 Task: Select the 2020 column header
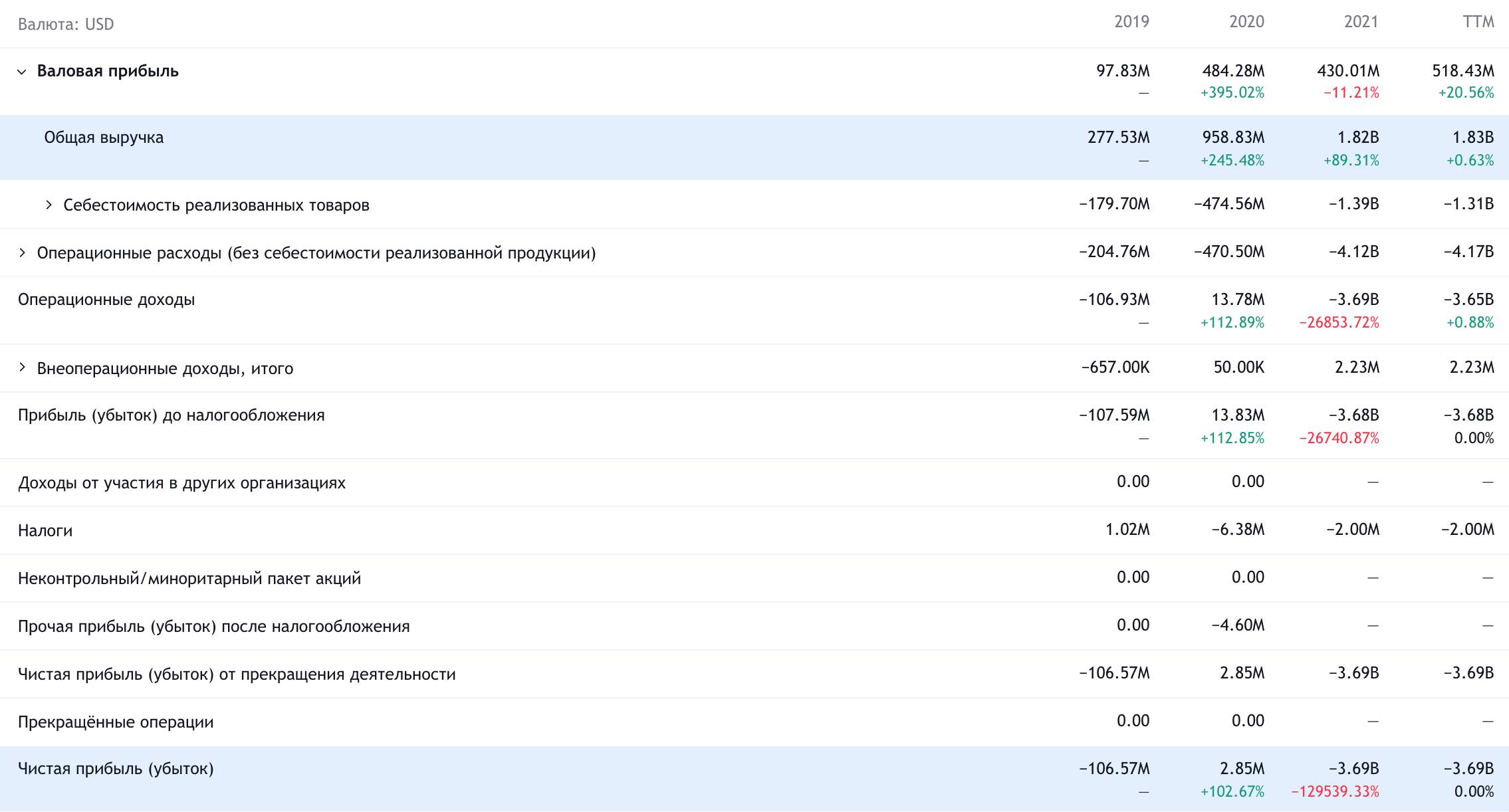click(1246, 22)
